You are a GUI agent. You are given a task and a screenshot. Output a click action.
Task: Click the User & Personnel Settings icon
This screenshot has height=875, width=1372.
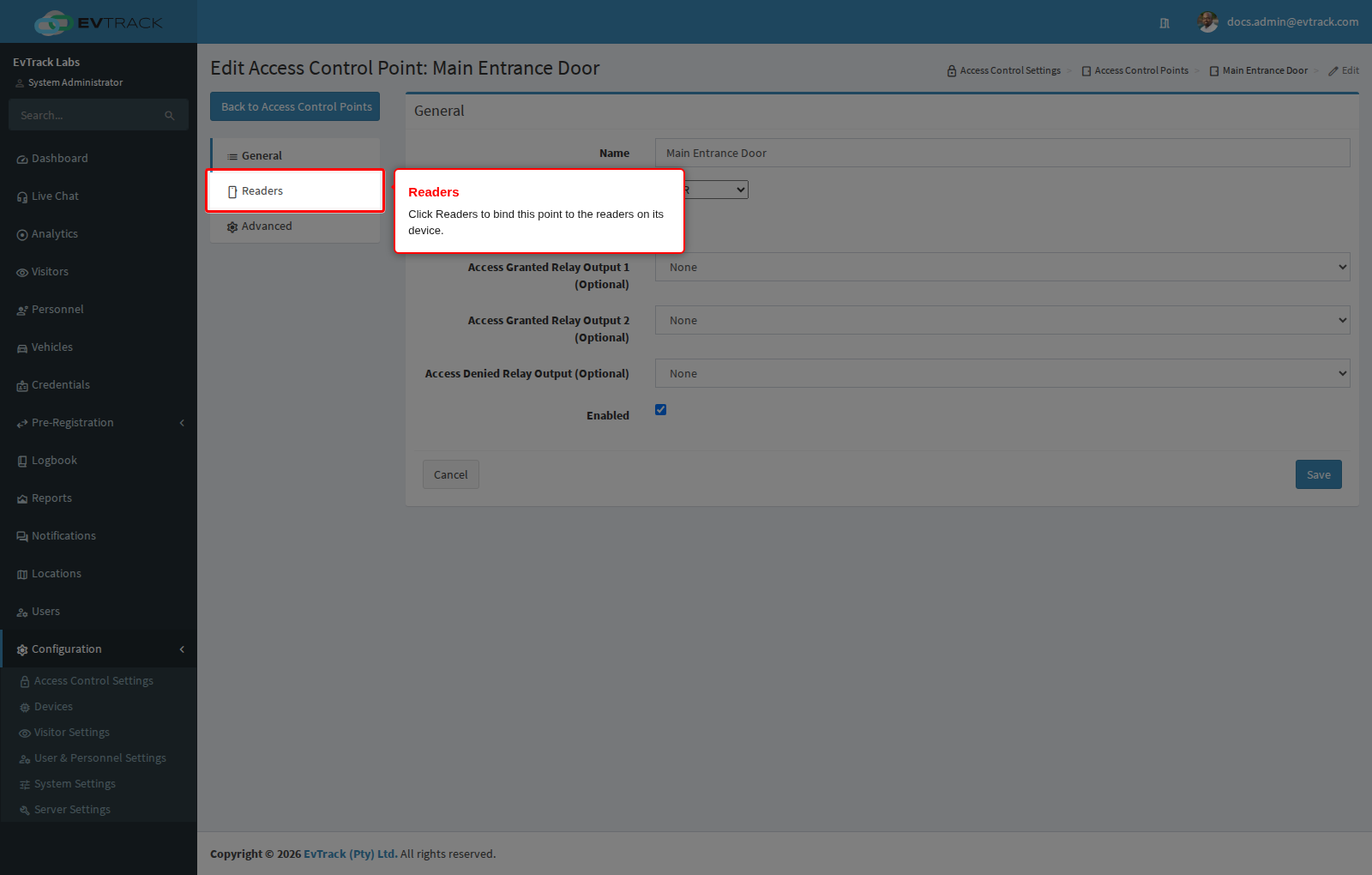pos(25,759)
